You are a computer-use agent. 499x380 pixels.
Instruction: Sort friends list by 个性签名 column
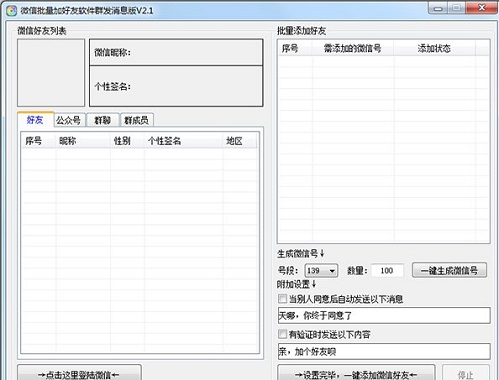183,141
